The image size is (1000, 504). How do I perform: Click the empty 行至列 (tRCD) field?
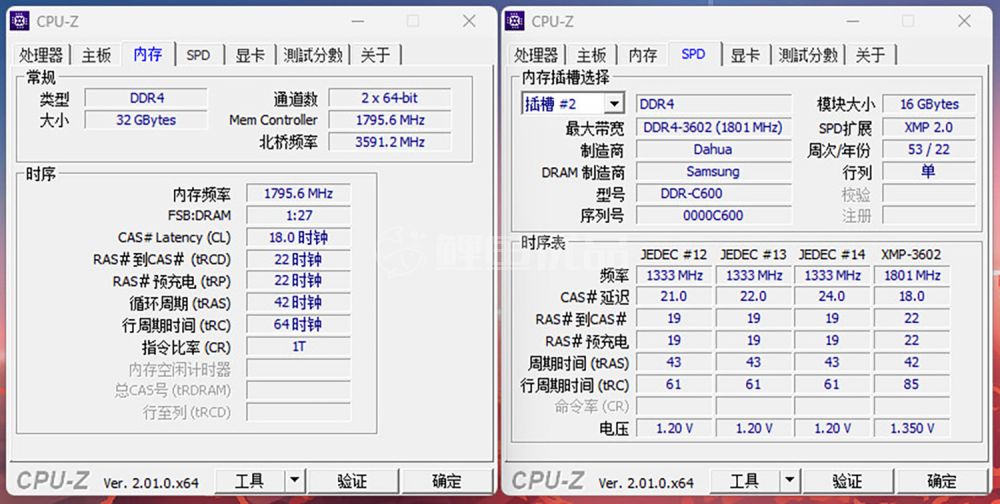coord(298,411)
